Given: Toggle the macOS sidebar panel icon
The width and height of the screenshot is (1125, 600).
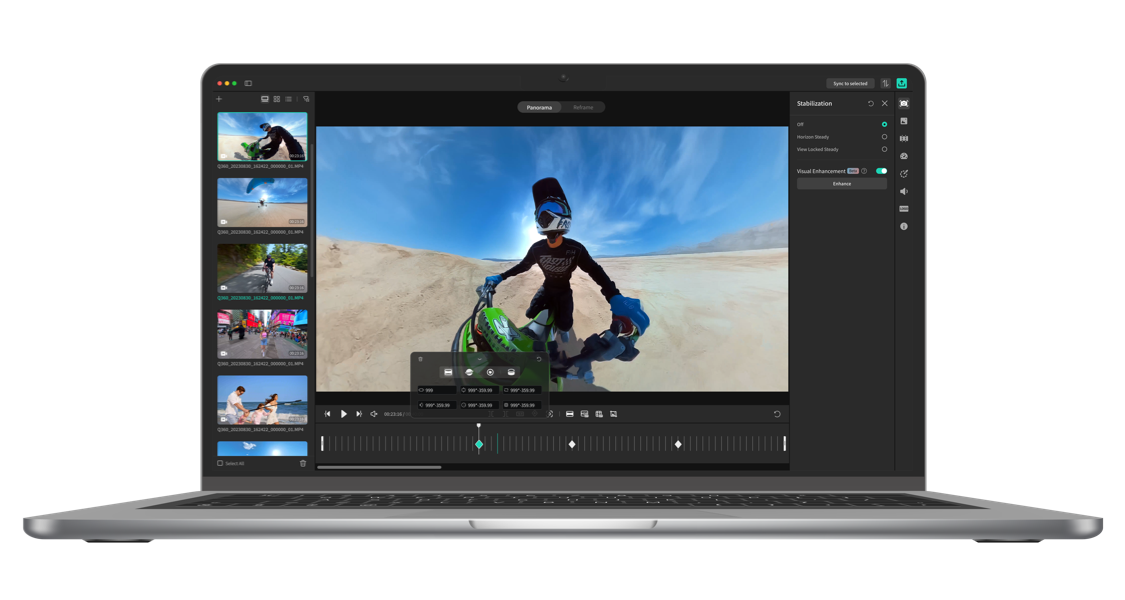Looking at the screenshot, I should pyautogui.click(x=248, y=83).
